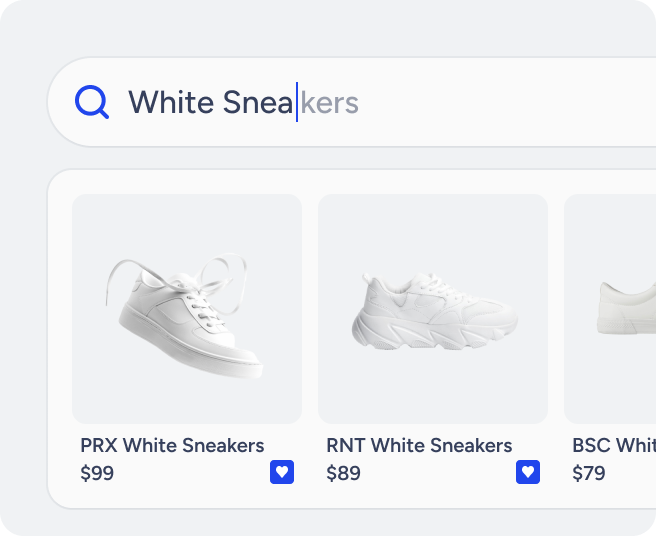Open the "PRX White Sneakers" title link
Image resolution: width=656 pixels, height=536 pixels.
[172, 445]
